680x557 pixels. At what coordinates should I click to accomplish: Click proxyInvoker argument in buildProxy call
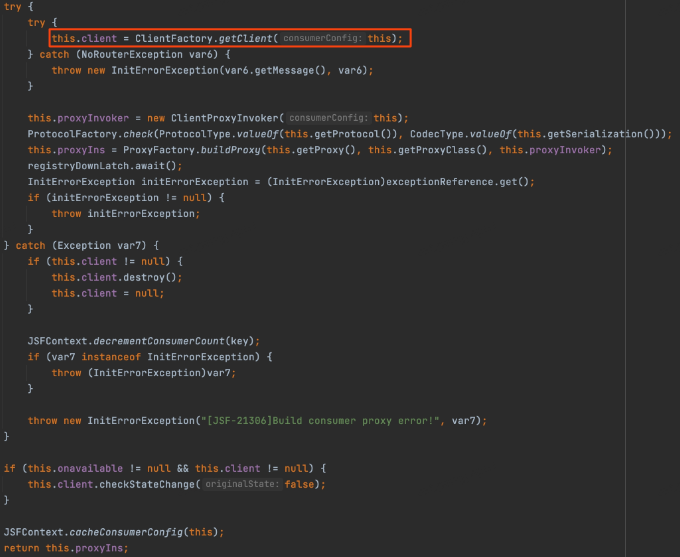click(x=565, y=150)
